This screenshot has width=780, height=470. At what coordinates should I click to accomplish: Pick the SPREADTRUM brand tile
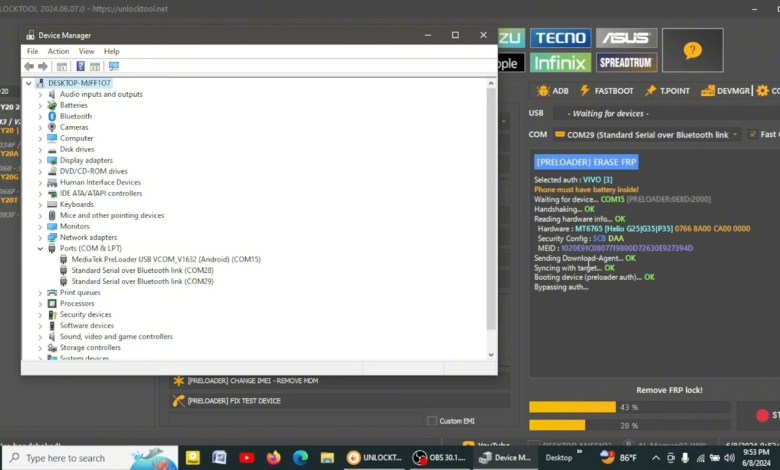[x=626, y=62]
